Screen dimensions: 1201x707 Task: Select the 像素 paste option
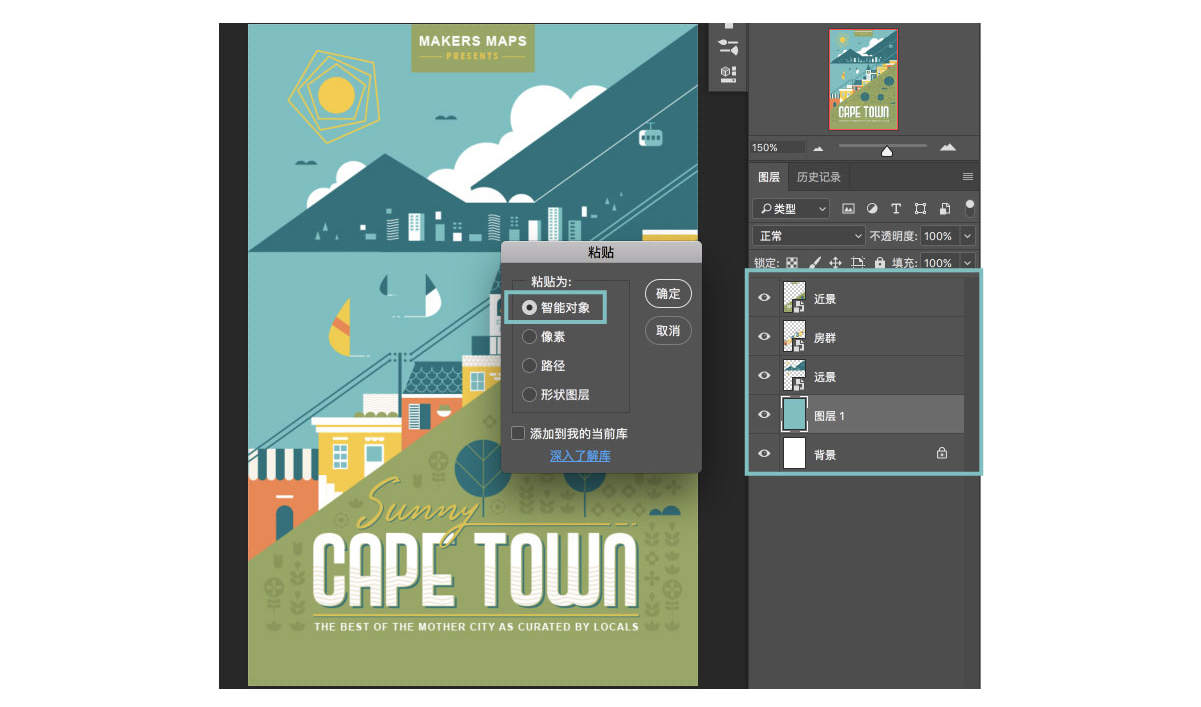pyautogui.click(x=530, y=338)
